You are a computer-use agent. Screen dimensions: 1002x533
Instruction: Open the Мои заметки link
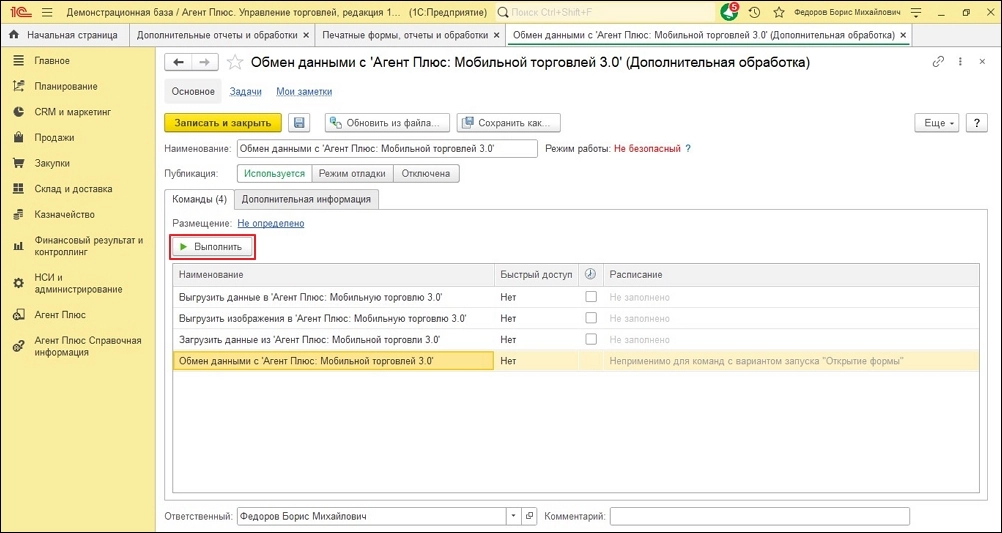[x=304, y=91]
